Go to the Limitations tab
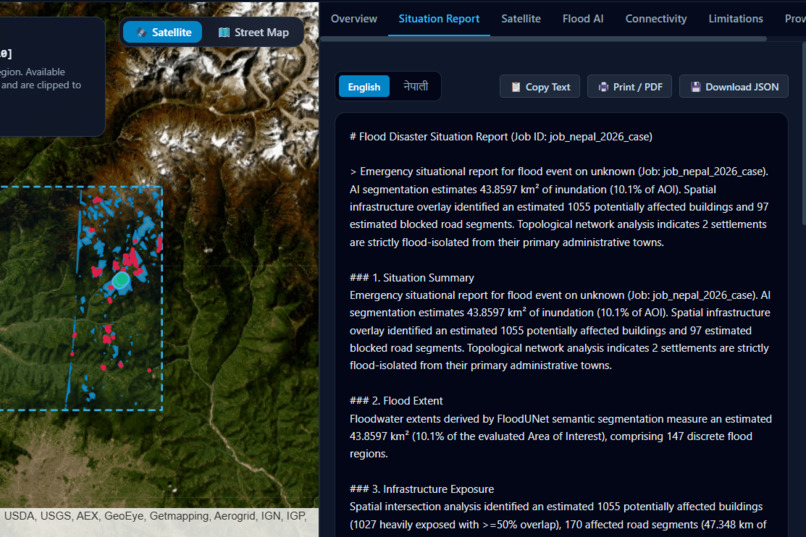806x537 pixels. coord(736,19)
